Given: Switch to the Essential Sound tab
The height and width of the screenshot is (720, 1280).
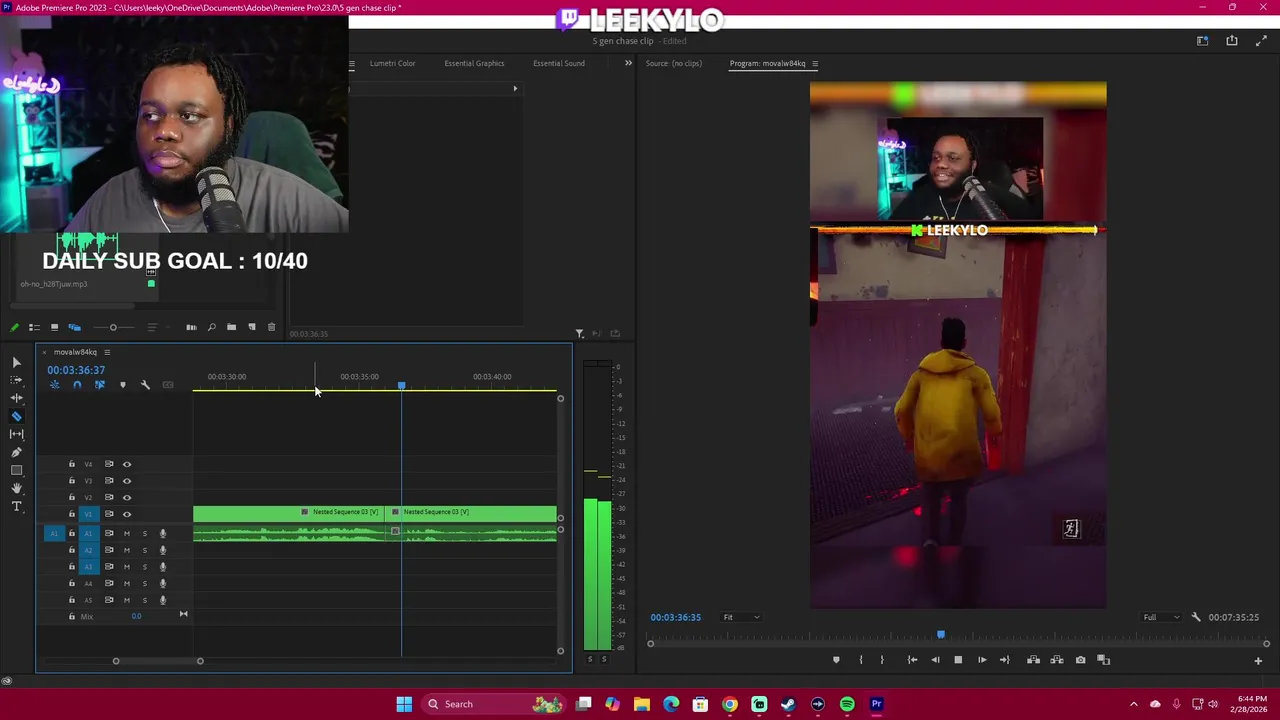Looking at the screenshot, I should 558,63.
